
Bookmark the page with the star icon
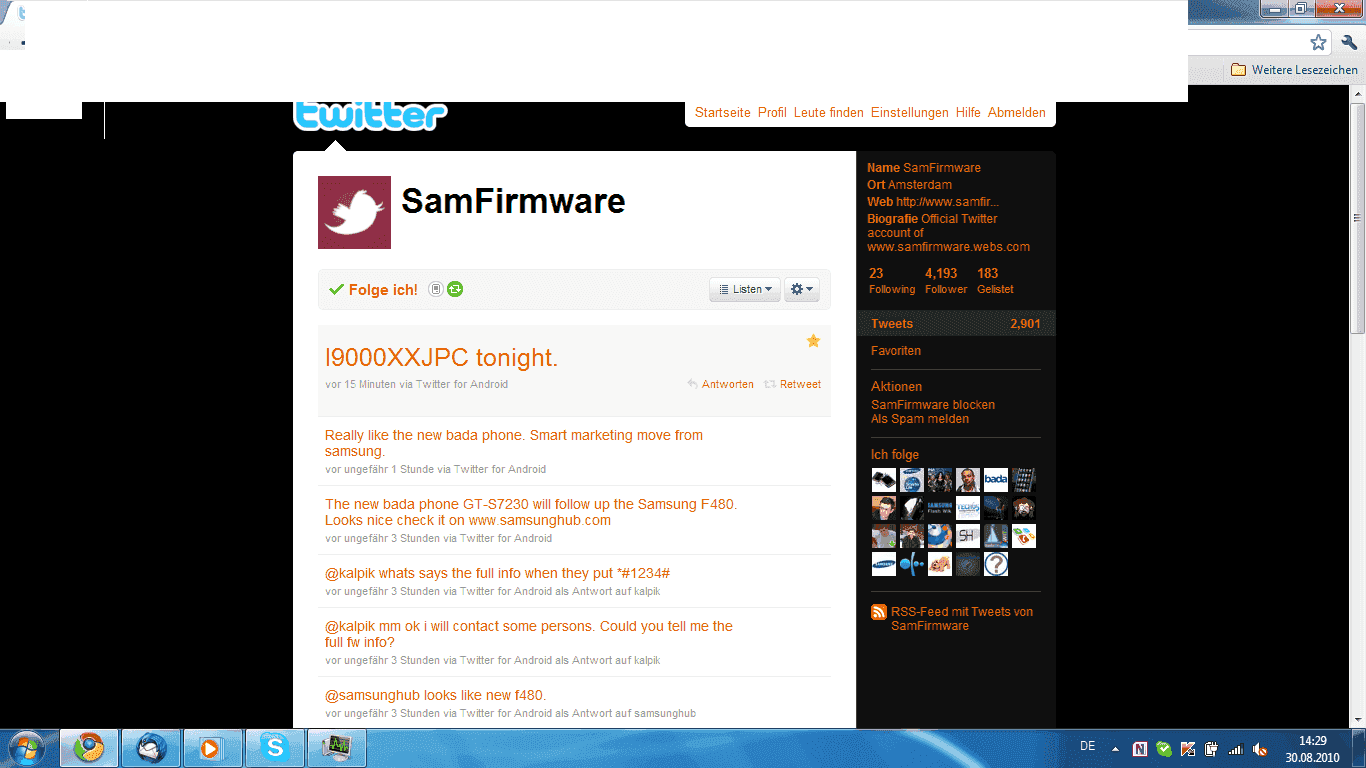[1318, 42]
